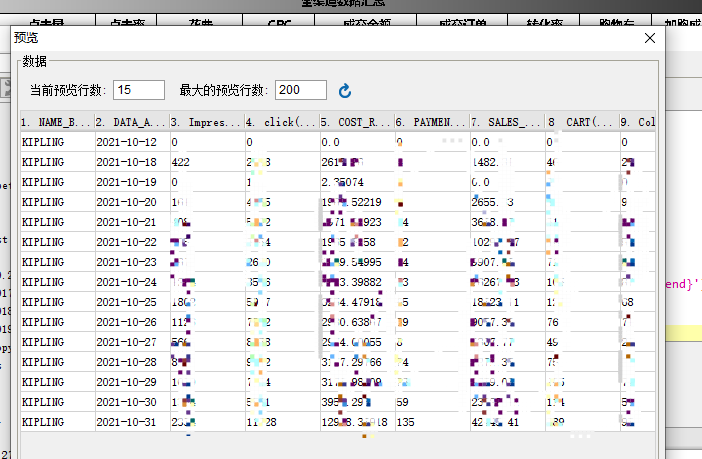Select the DATA_A column header

[x=132, y=122]
